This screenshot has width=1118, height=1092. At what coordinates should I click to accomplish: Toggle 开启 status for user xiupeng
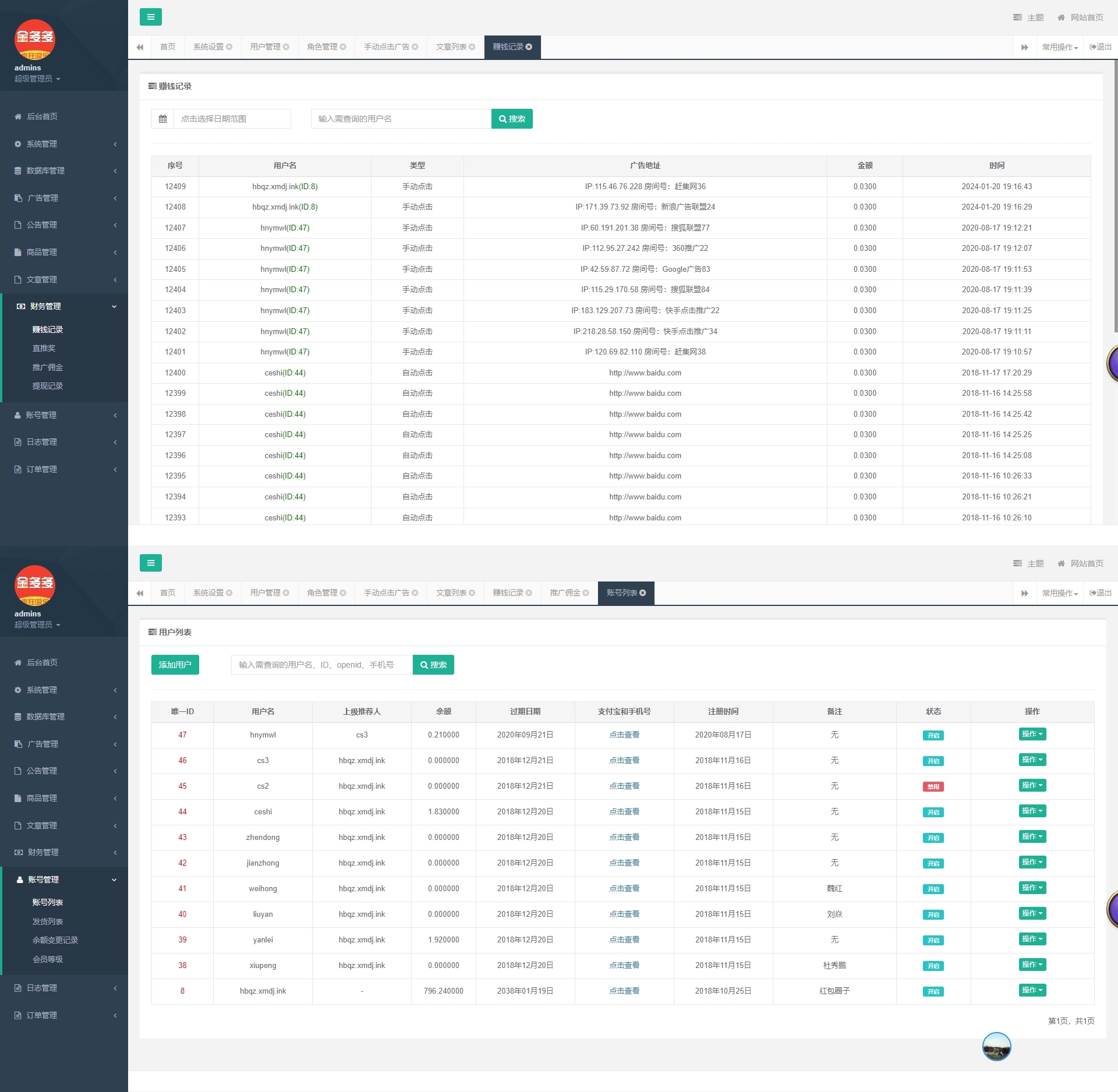coord(933,966)
